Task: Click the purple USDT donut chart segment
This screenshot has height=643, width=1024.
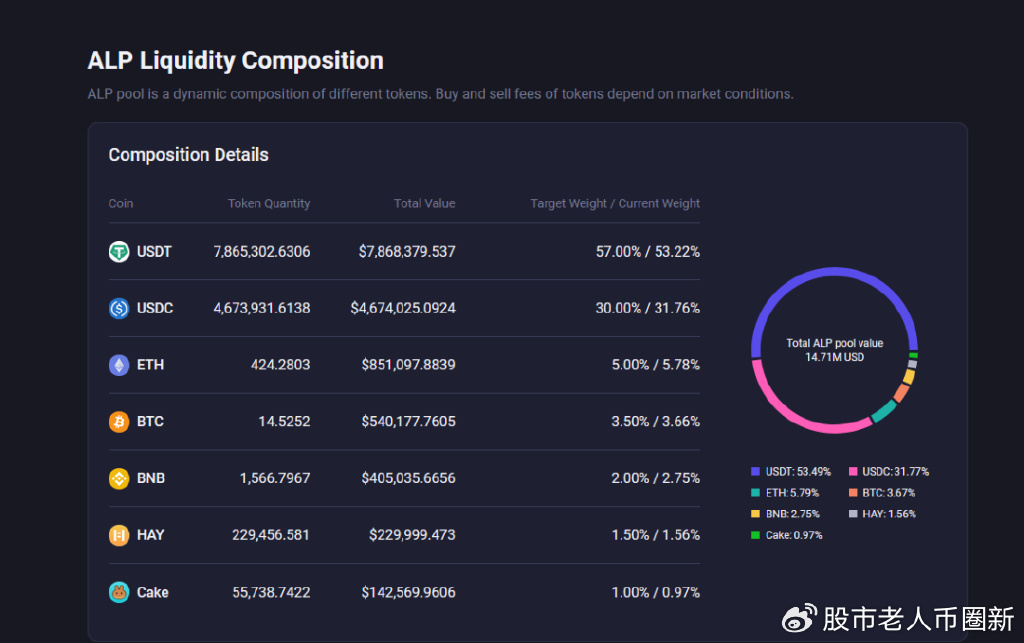Action: pyautogui.click(x=835, y=272)
